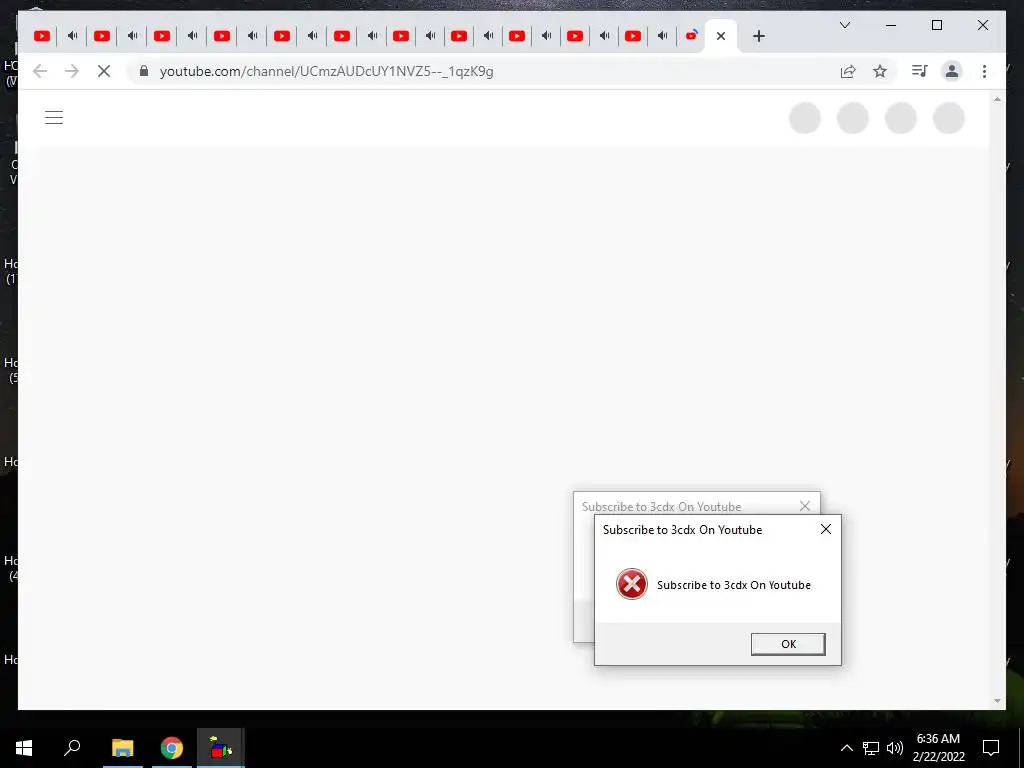The image size is (1024, 768).
Task: Click the colorful blocks app icon in the taskbar
Action: 221,748
